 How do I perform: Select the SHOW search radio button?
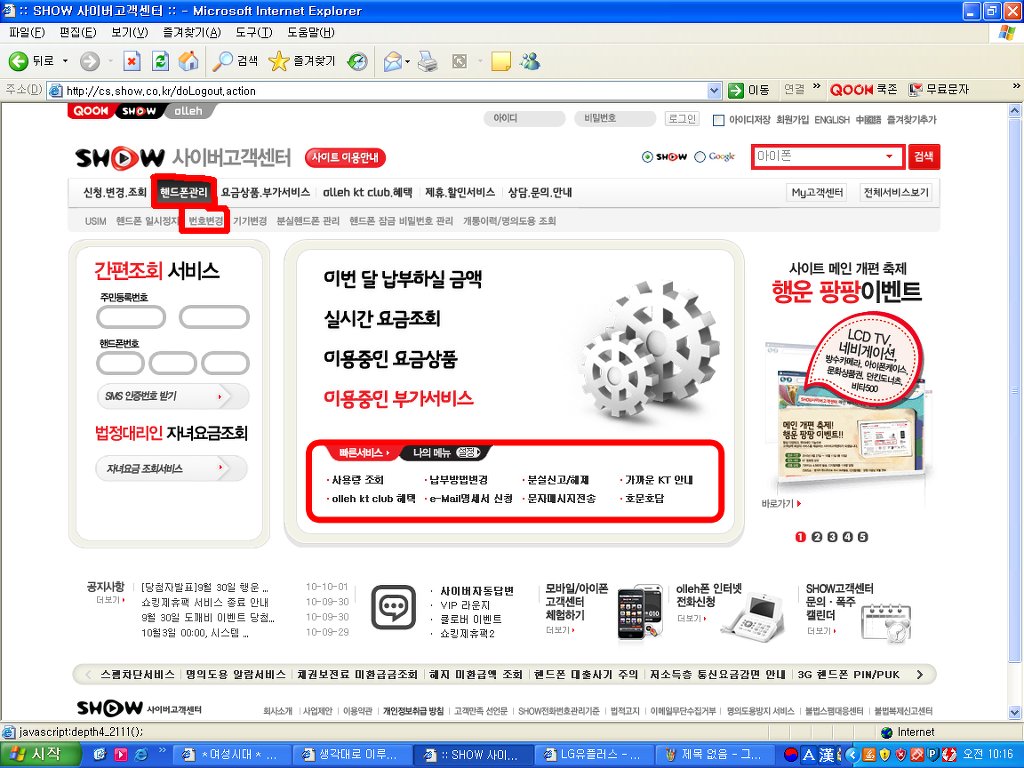coord(647,157)
